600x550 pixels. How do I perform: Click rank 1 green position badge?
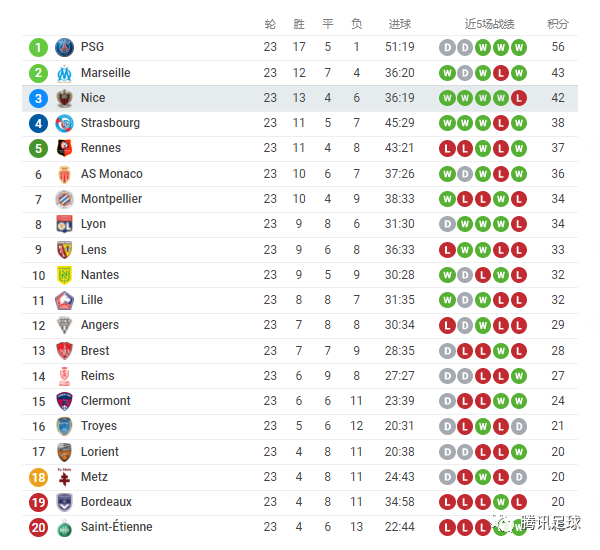38,48
